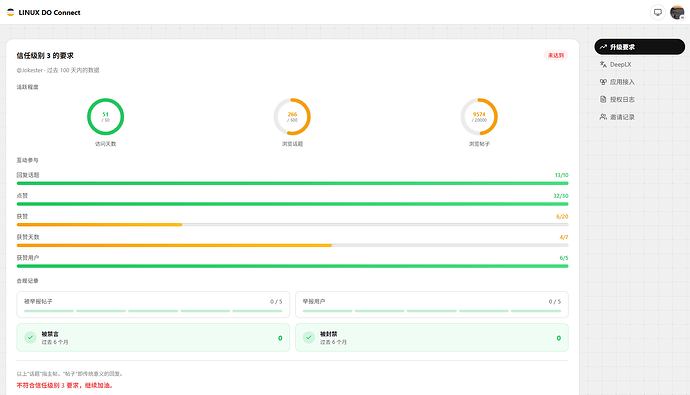Click the 被禁言 green check icon
Screen dimensions: 690x395
(x=30, y=337)
